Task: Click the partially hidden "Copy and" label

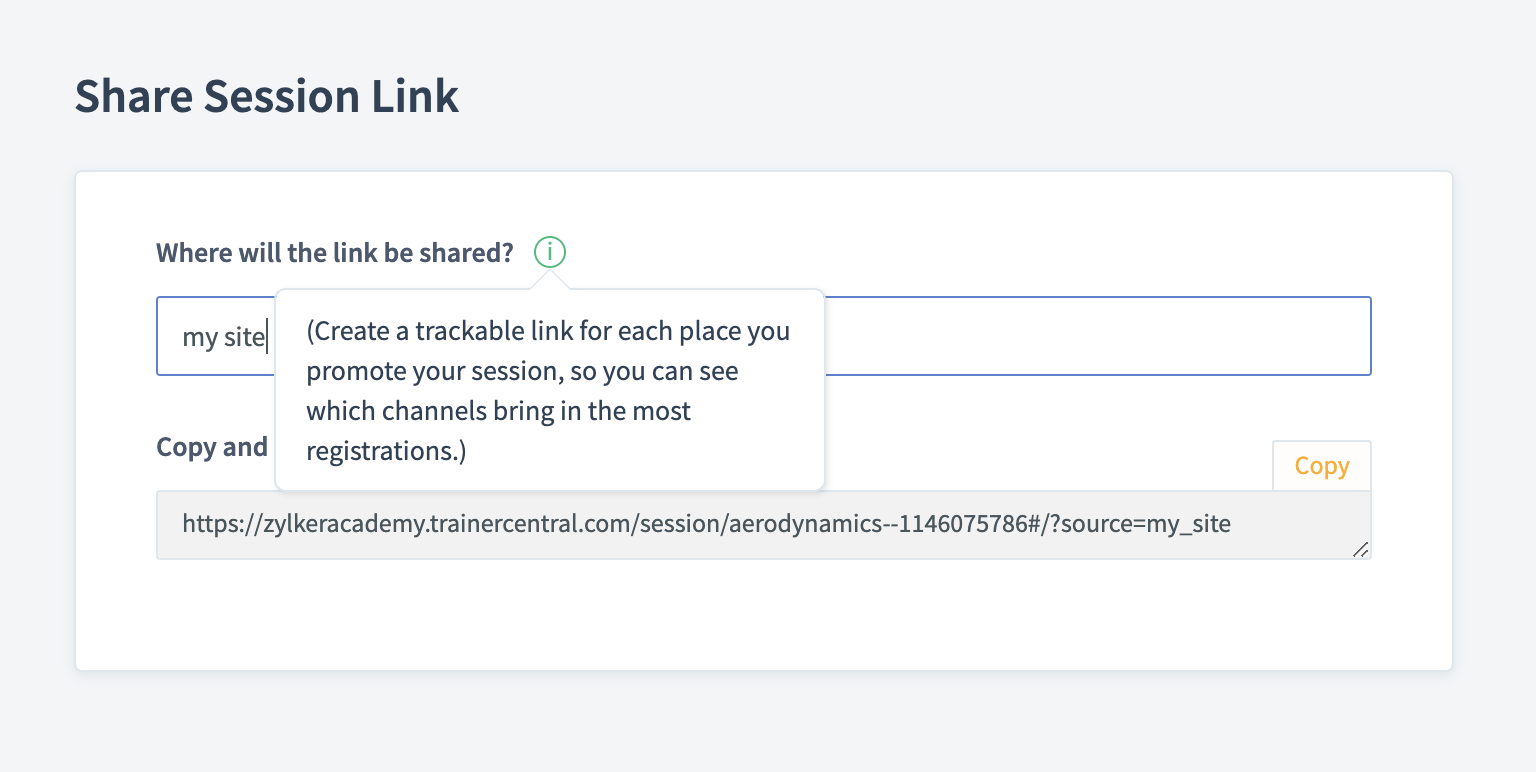Action: point(212,447)
